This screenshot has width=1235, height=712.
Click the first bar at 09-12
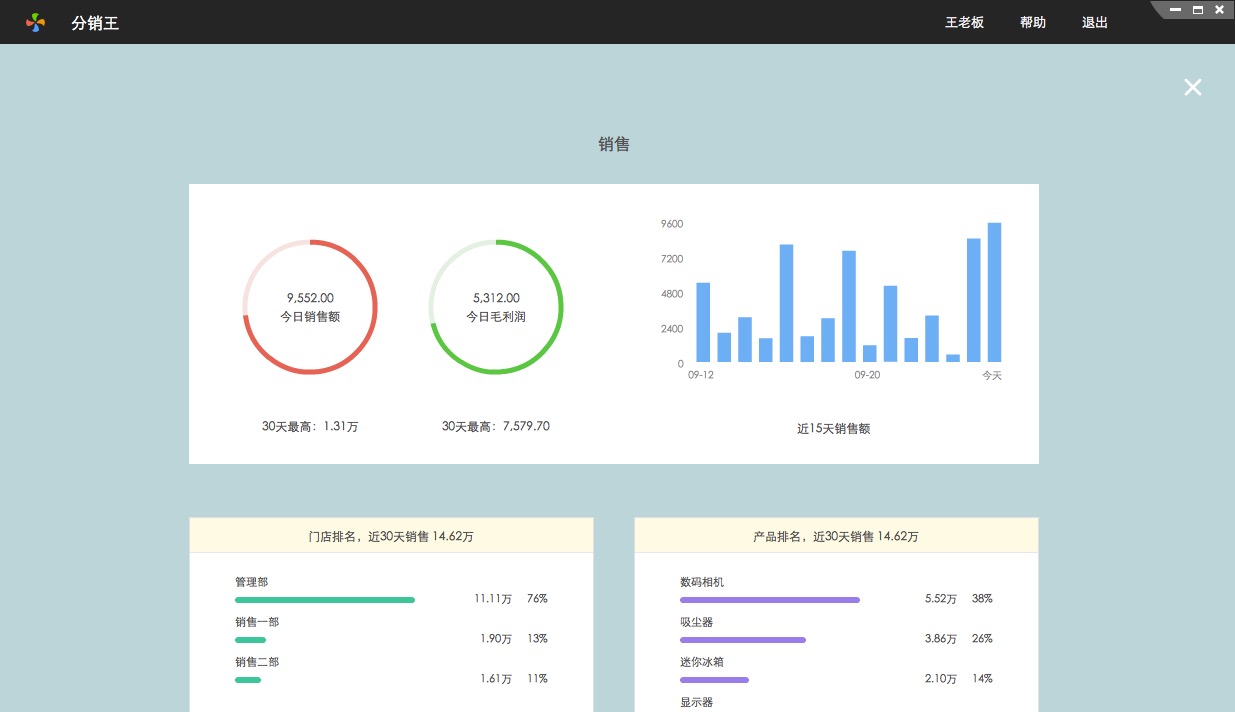[x=703, y=322]
